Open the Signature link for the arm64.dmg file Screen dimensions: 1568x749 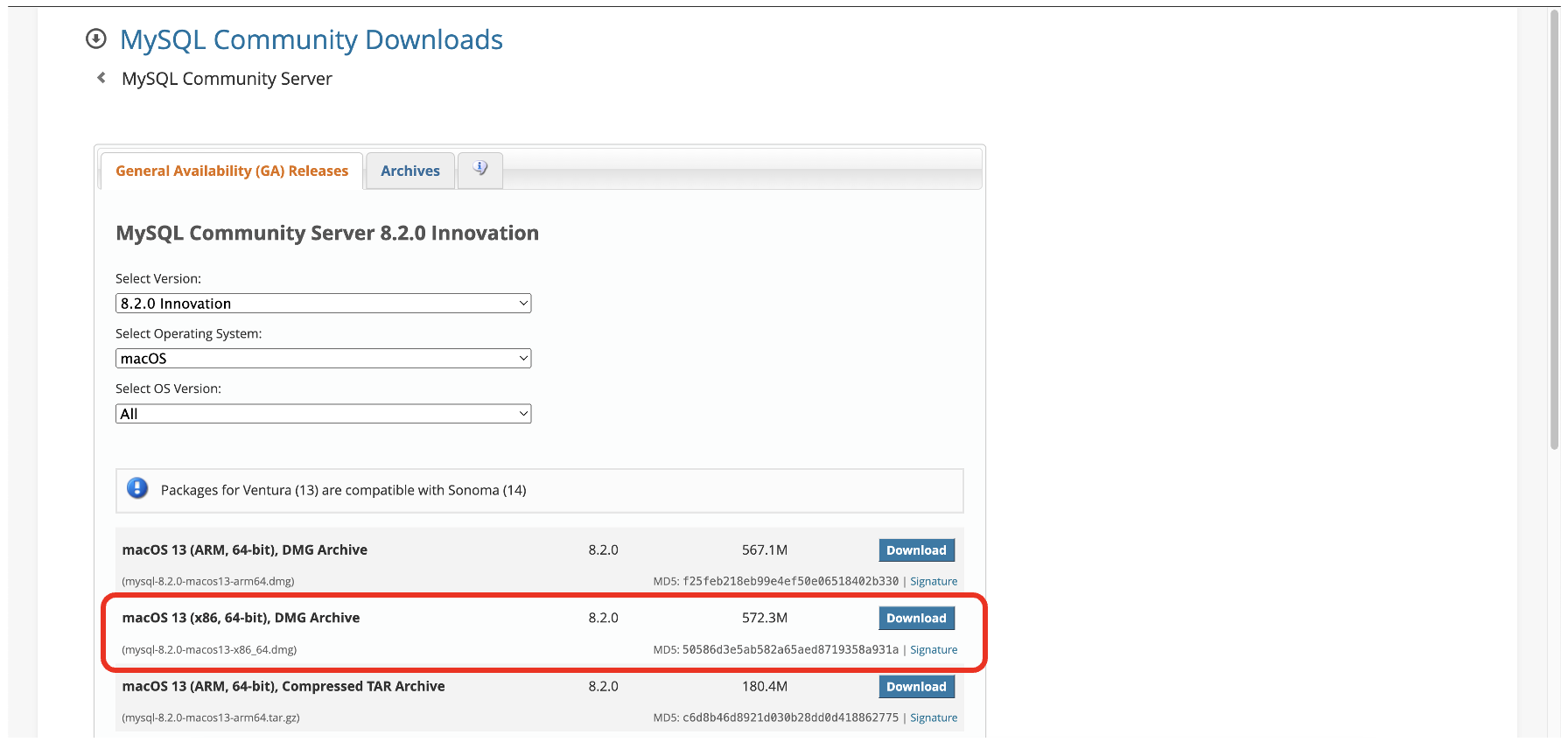click(934, 581)
